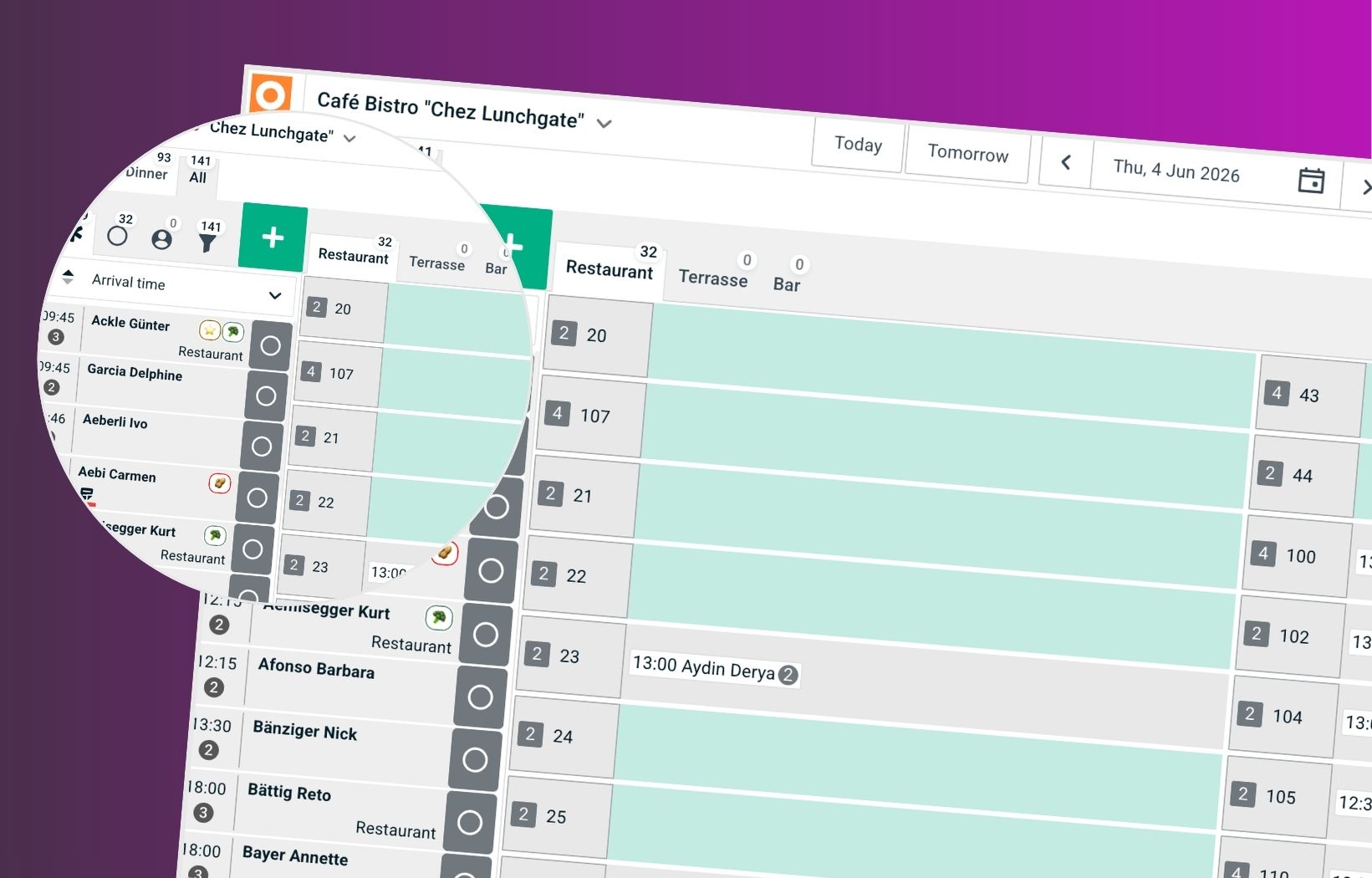Viewport: 1372px width, 878px height.
Task: Go to the previous day arrow
Action: click(1065, 162)
